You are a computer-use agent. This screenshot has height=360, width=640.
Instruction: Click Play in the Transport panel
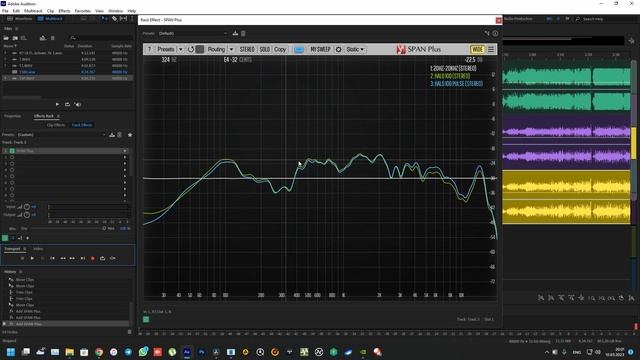(32, 258)
